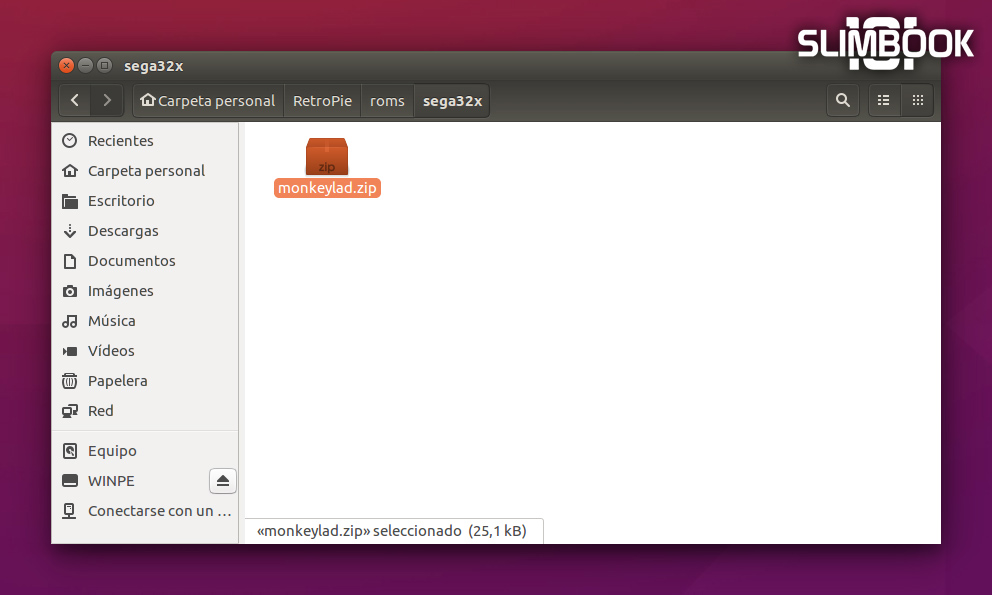
Task: Select the monkeylad.zip archive icon
Action: pyautogui.click(x=327, y=157)
